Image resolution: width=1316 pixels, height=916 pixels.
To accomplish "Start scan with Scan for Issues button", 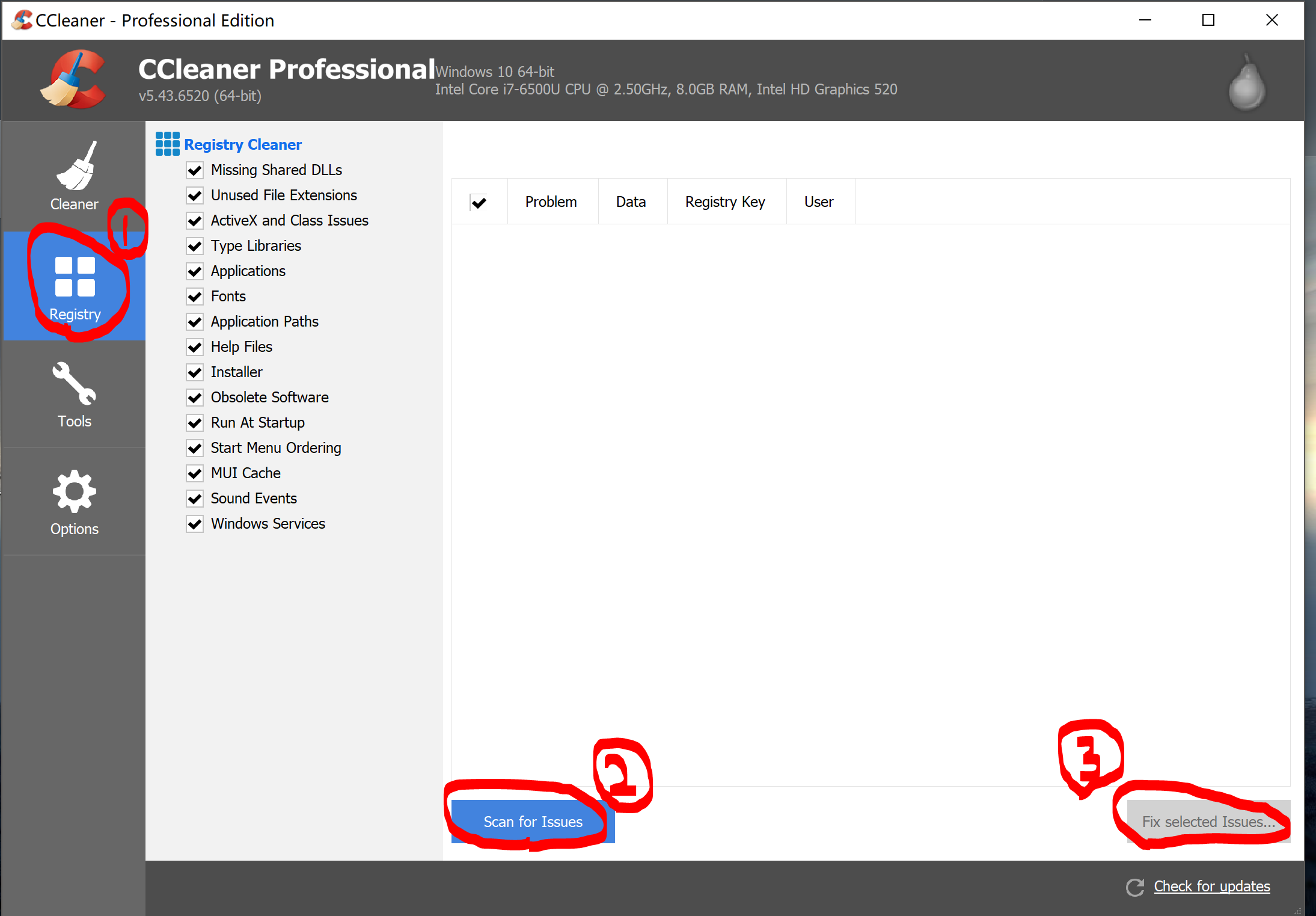I will (x=533, y=822).
